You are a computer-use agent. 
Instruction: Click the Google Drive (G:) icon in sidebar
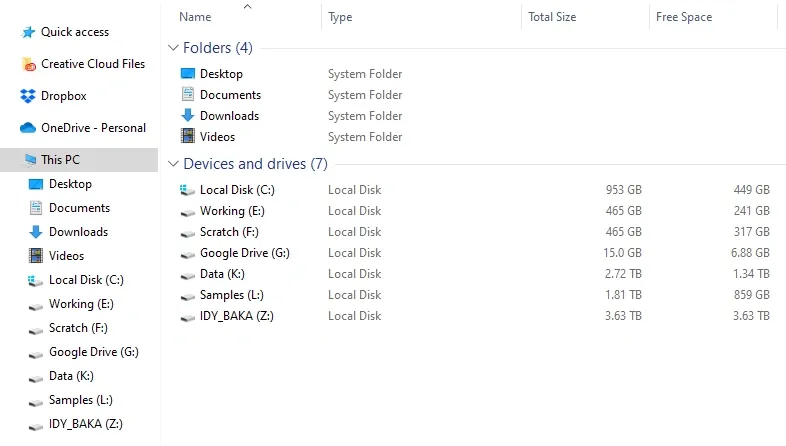[36, 354]
